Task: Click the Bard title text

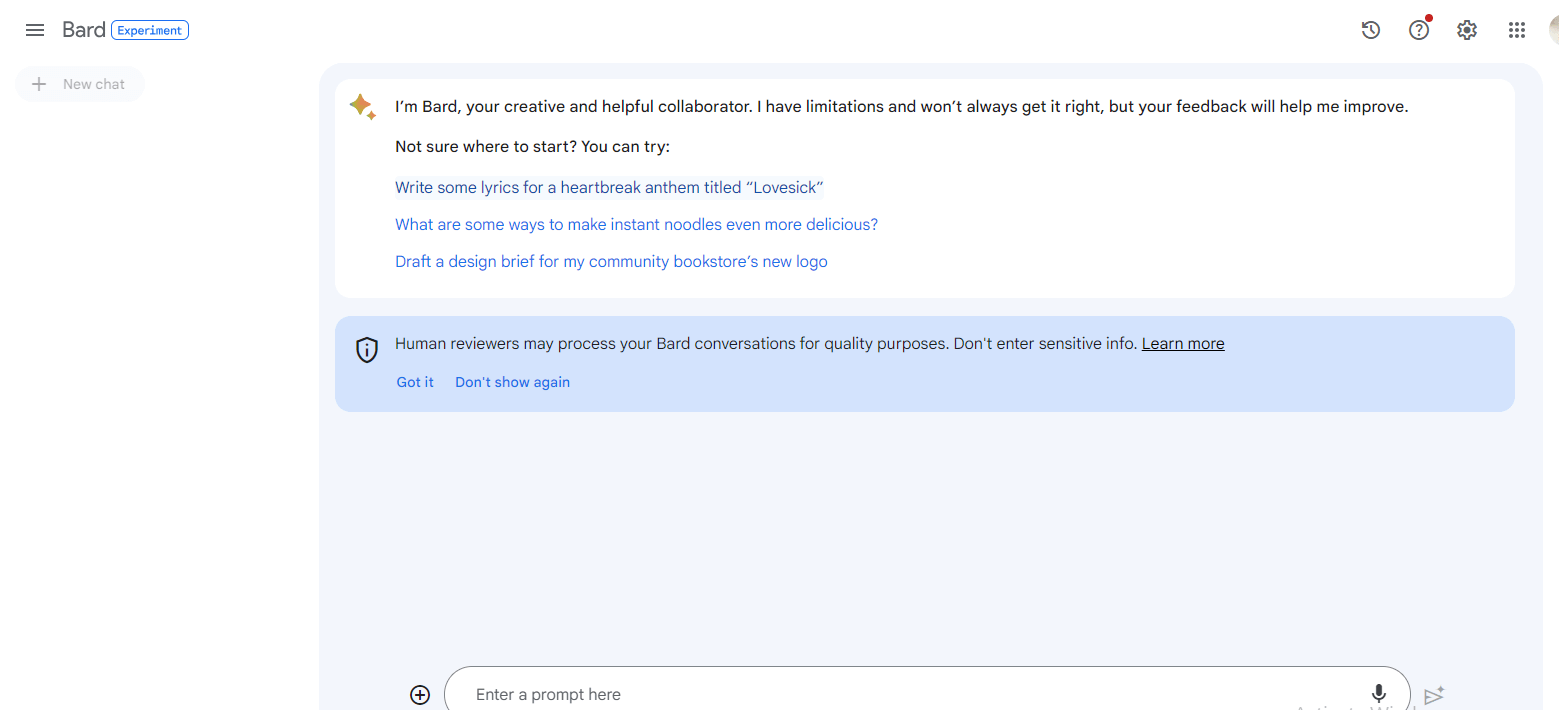Action: point(84,30)
